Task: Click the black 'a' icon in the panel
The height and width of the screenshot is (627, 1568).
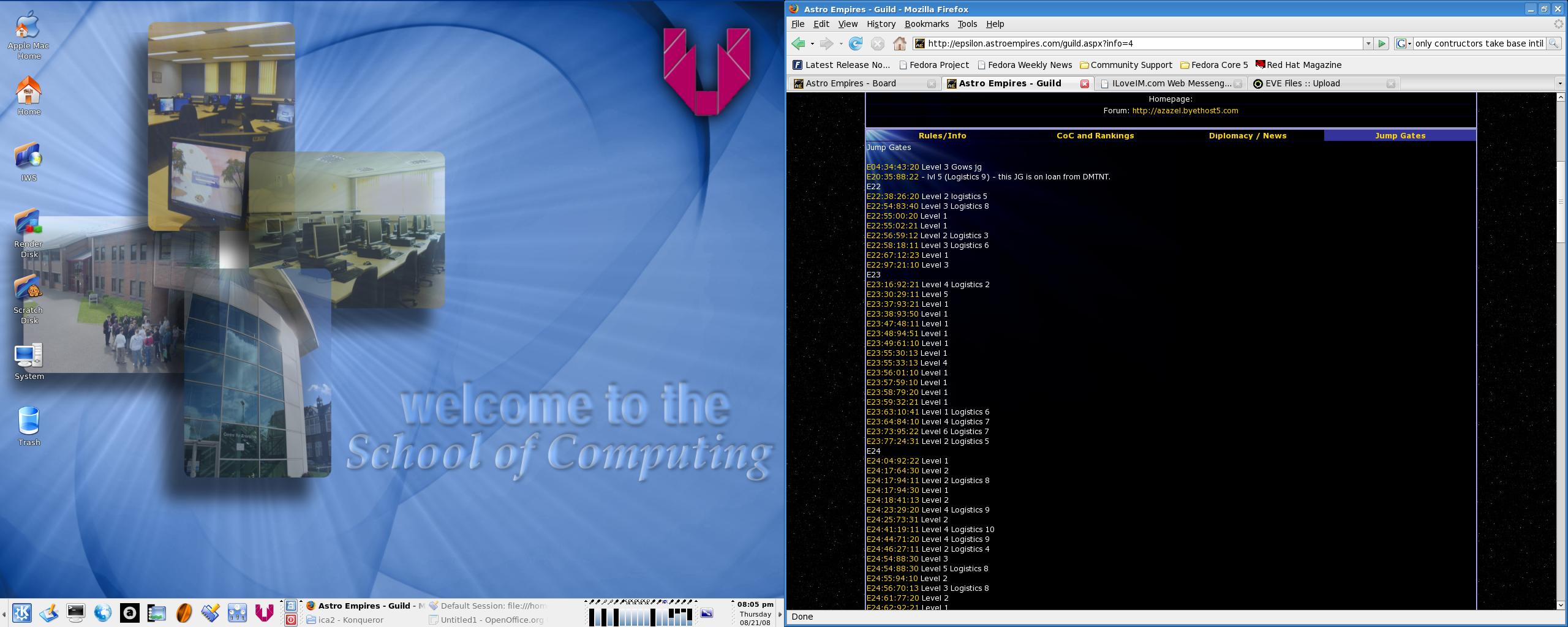Action: [130, 612]
